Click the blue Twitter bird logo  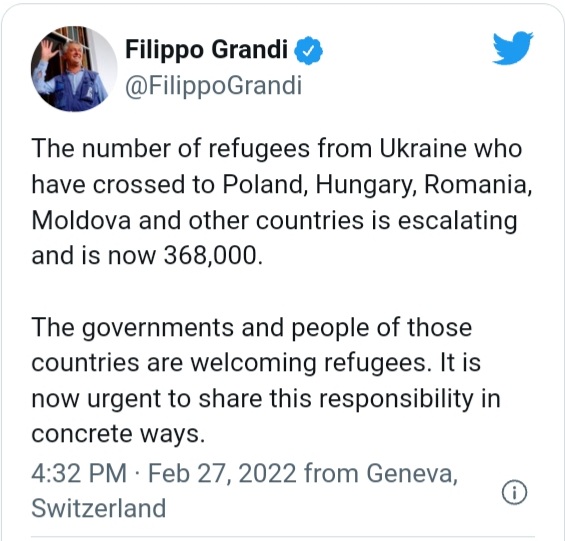(x=513, y=48)
